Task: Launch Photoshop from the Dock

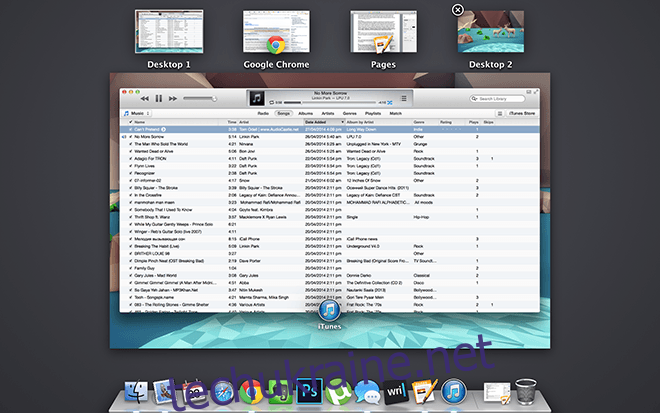Action: pyautogui.click(x=309, y=392)
